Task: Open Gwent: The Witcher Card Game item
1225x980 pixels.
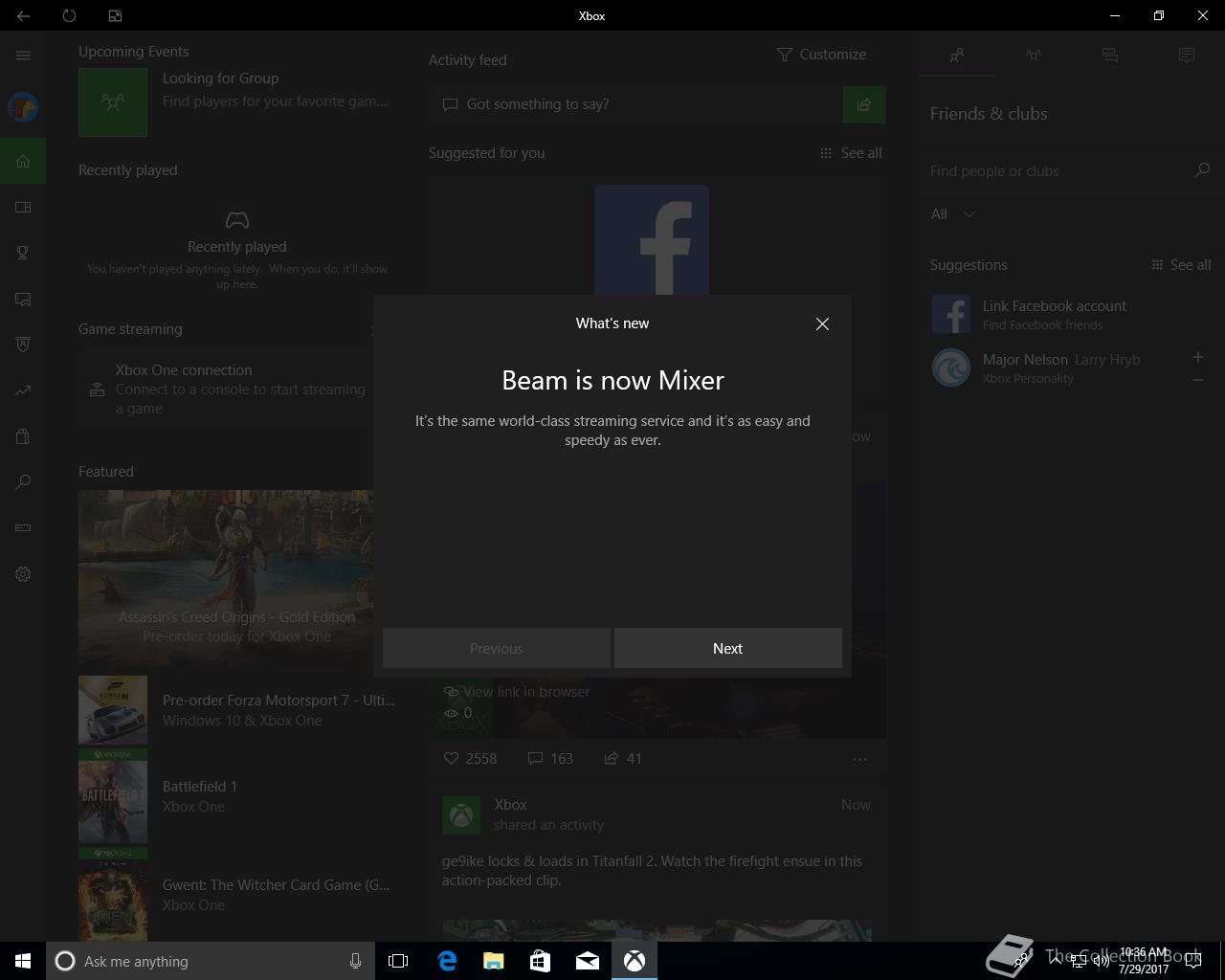Action: [237, 895]
